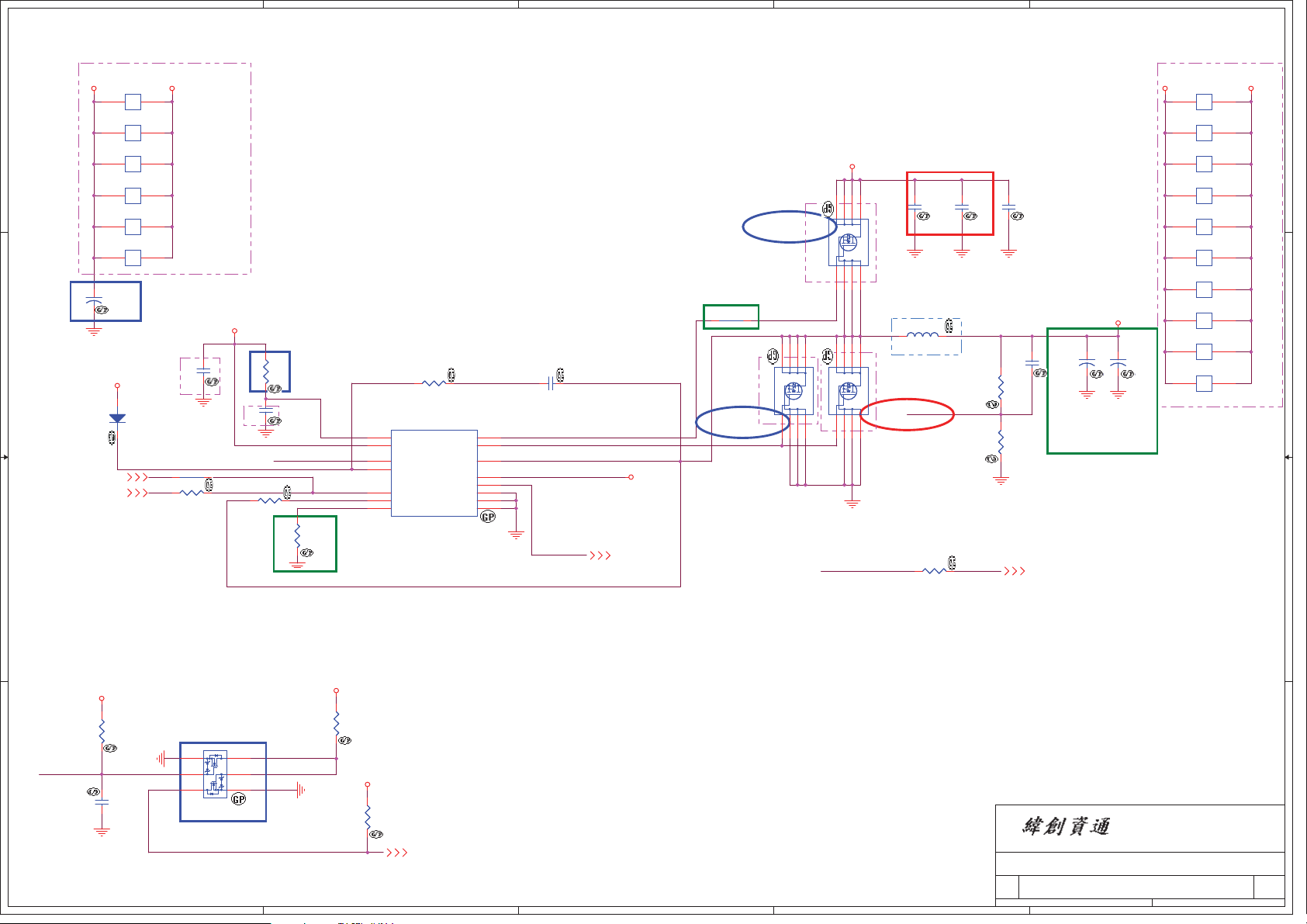Click the topmost MOSFET transistor symbol
1307x924 pixels.
[849, 241]
